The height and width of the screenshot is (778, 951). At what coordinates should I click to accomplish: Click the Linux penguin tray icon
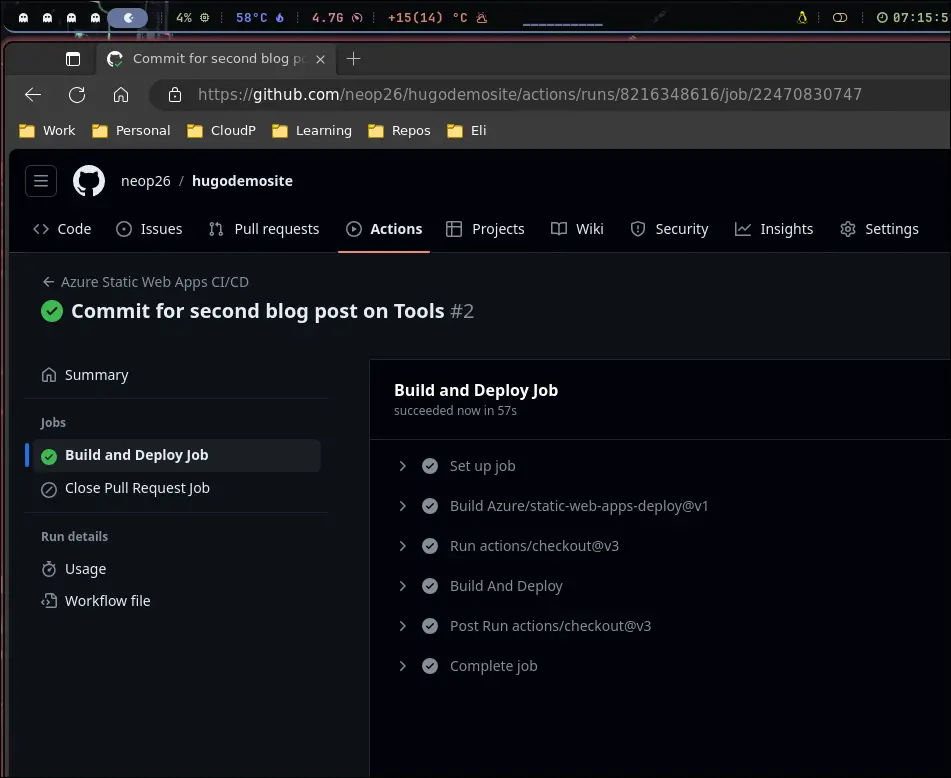(802, 18)
